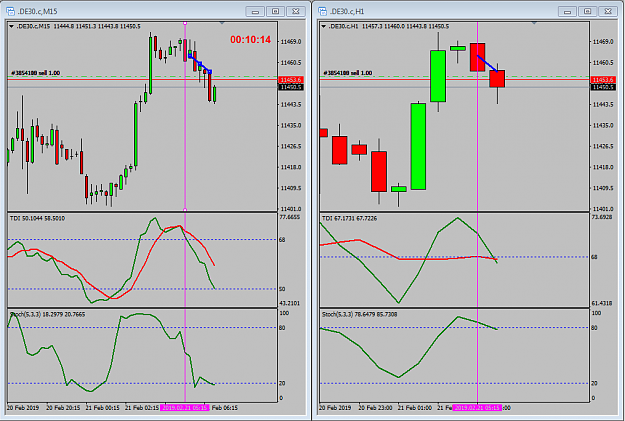Click the magenta 2019.02.21 05:15 date label in H1 chart
Screen dimensions: 625x421
tap(477, 408)
